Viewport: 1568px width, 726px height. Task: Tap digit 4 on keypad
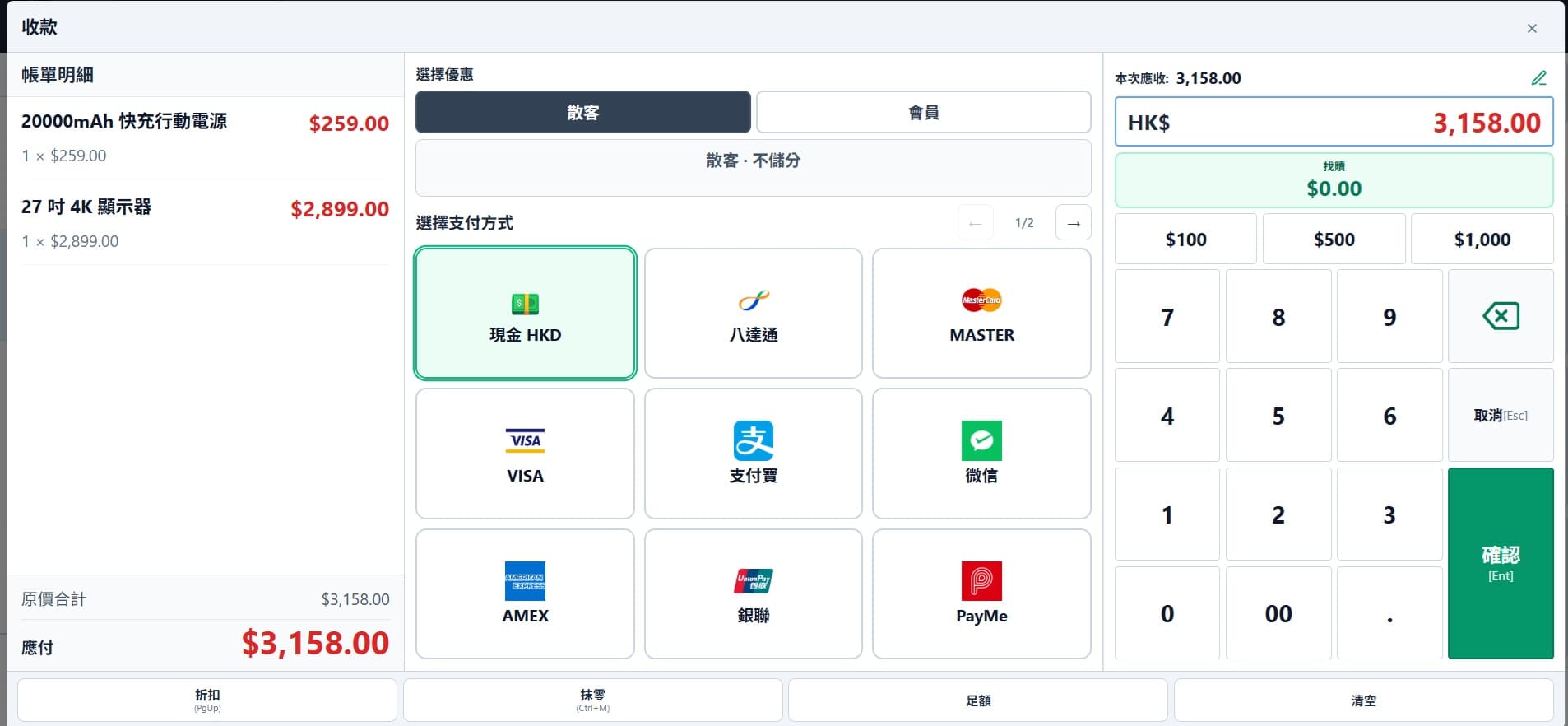pos(1167,415)
